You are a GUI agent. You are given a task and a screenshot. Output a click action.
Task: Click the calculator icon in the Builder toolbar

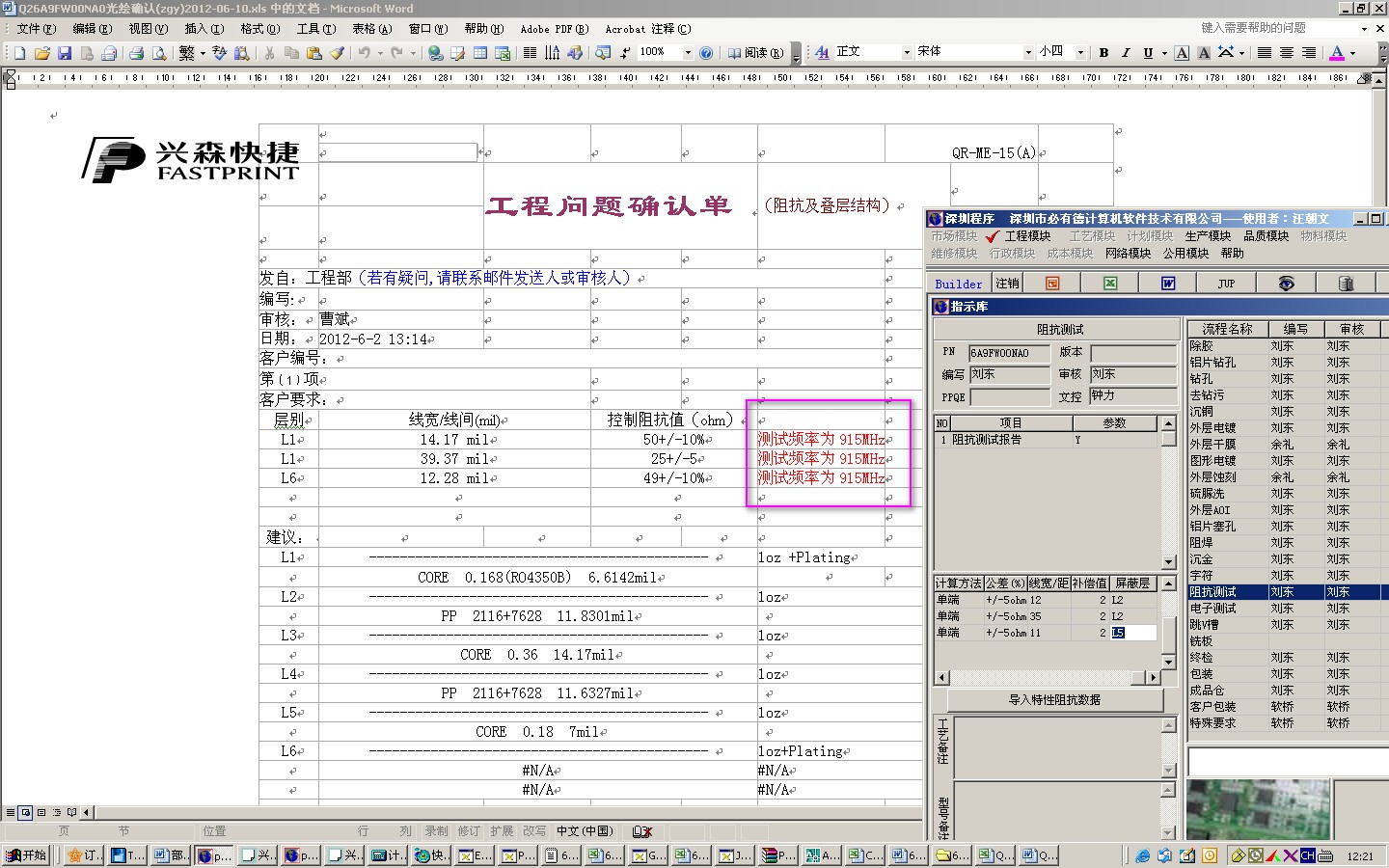(1347, 284)
